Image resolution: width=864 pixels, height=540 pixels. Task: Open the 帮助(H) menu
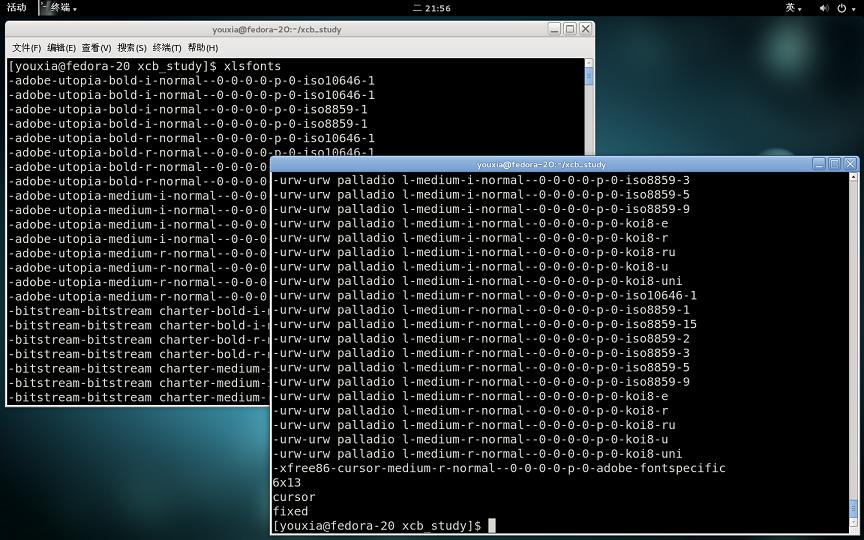pyautogui.click(x=203, y=48)
